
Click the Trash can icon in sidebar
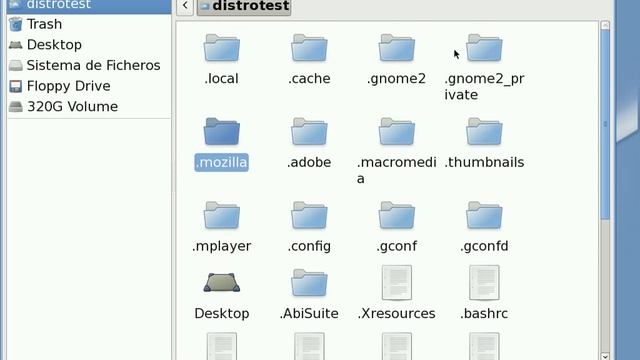16,24
